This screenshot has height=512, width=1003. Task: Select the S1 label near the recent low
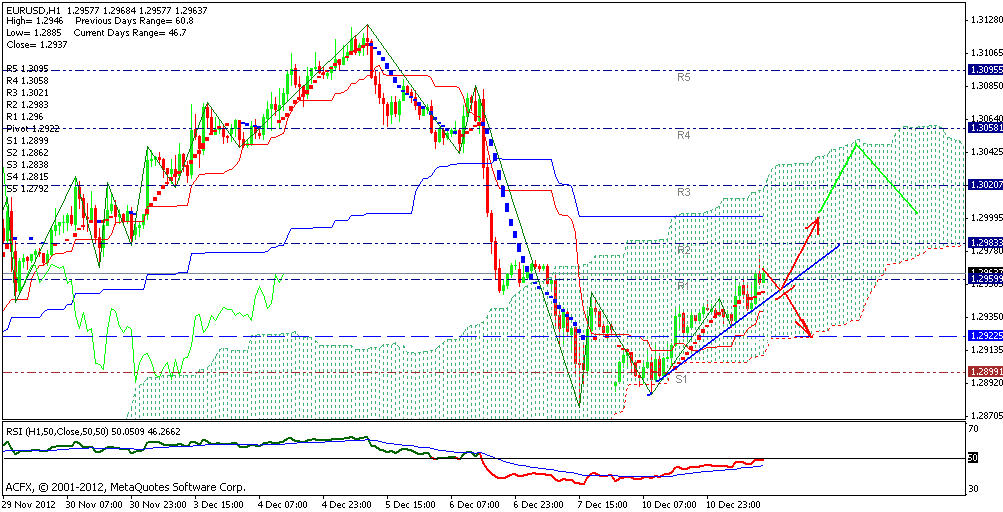[x=680, y=380]
